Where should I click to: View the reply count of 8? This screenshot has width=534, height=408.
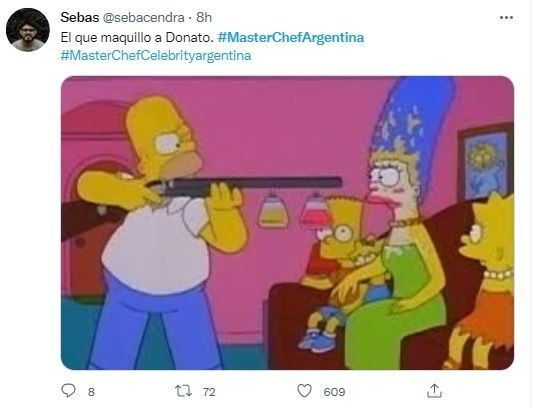91,392
